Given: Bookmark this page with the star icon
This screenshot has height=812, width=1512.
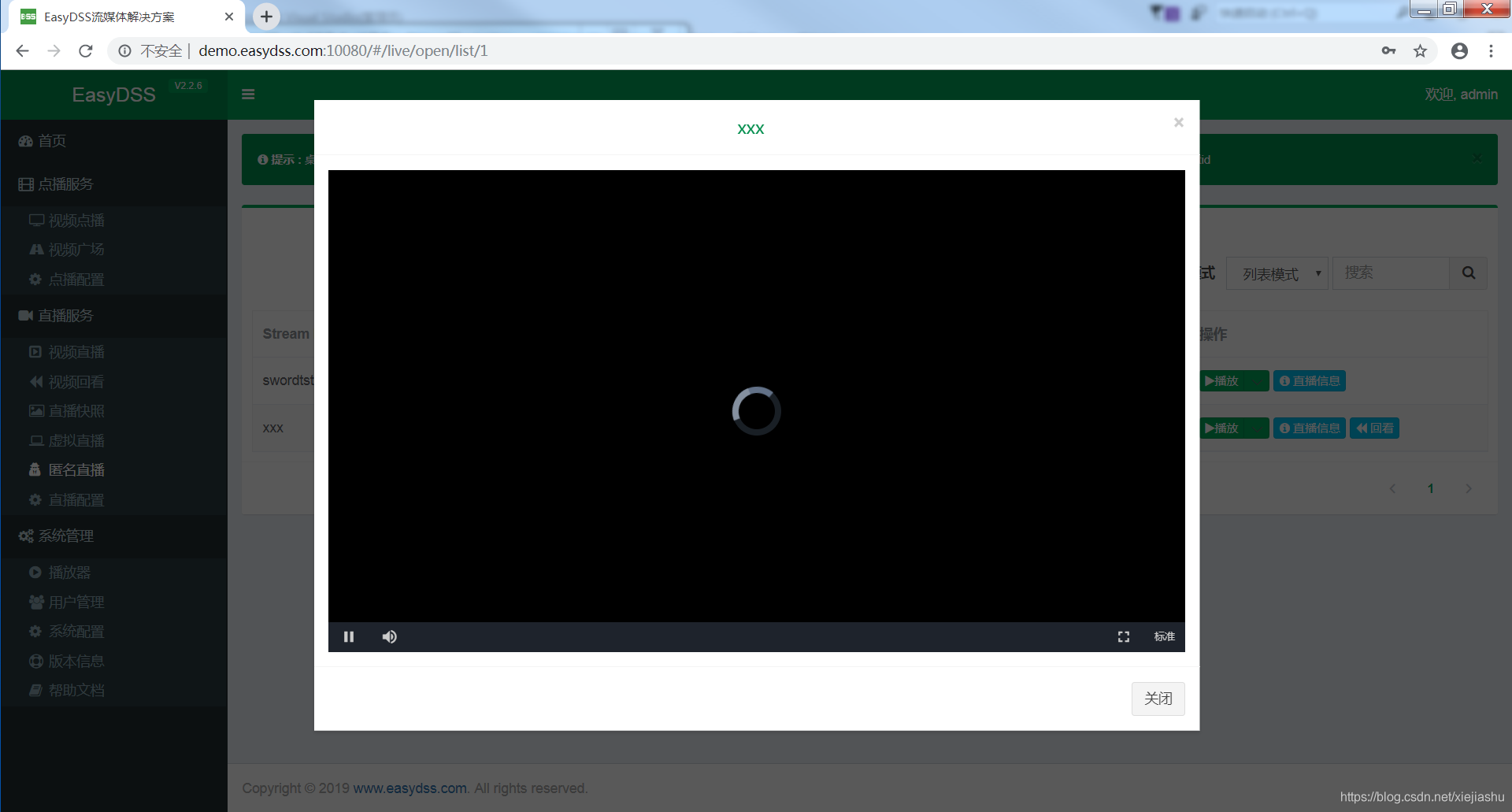Looking at the screenshot, I should click(1420, 51).
